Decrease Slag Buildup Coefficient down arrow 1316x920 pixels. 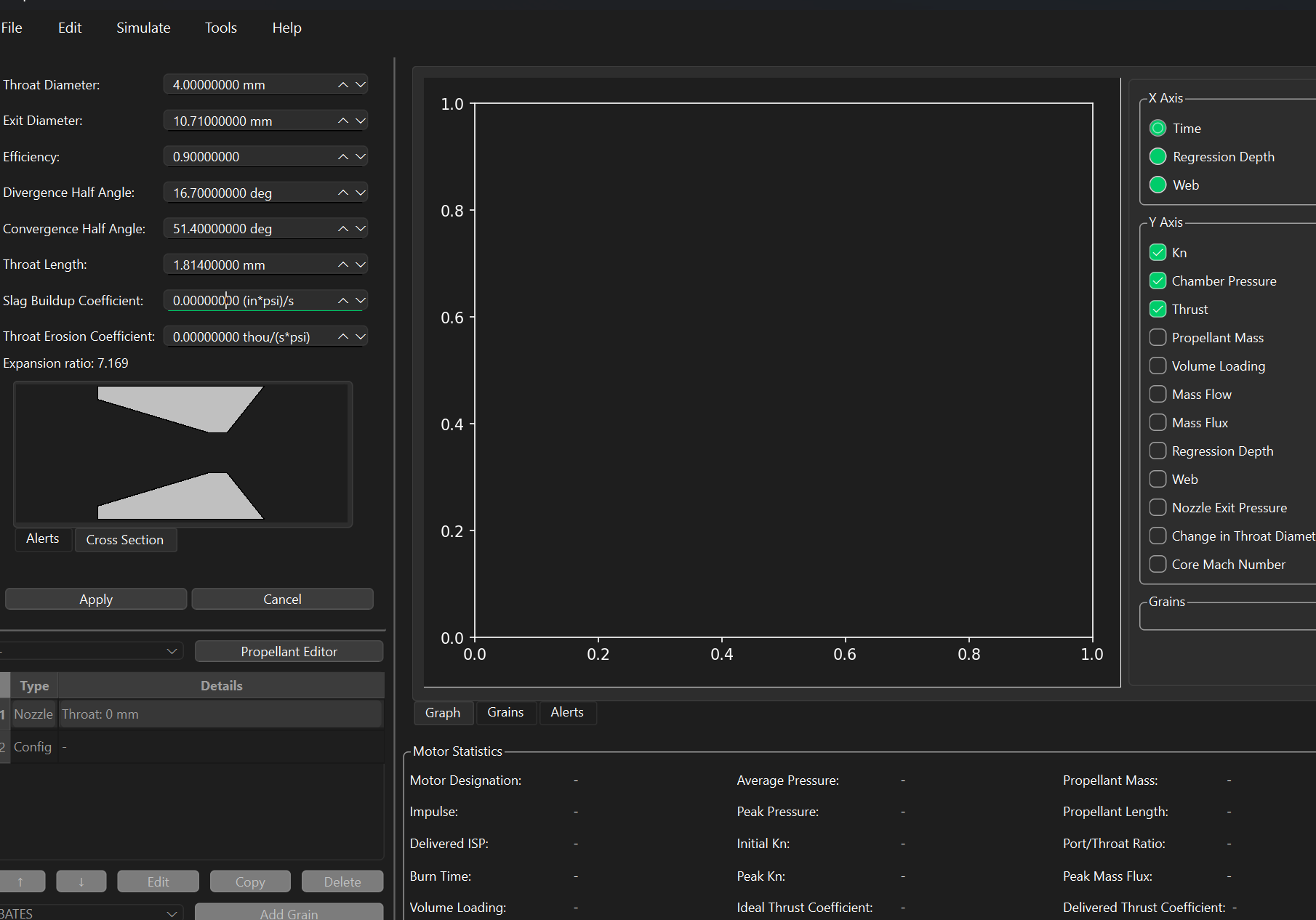pyautogui.click(x=360, y=300)
